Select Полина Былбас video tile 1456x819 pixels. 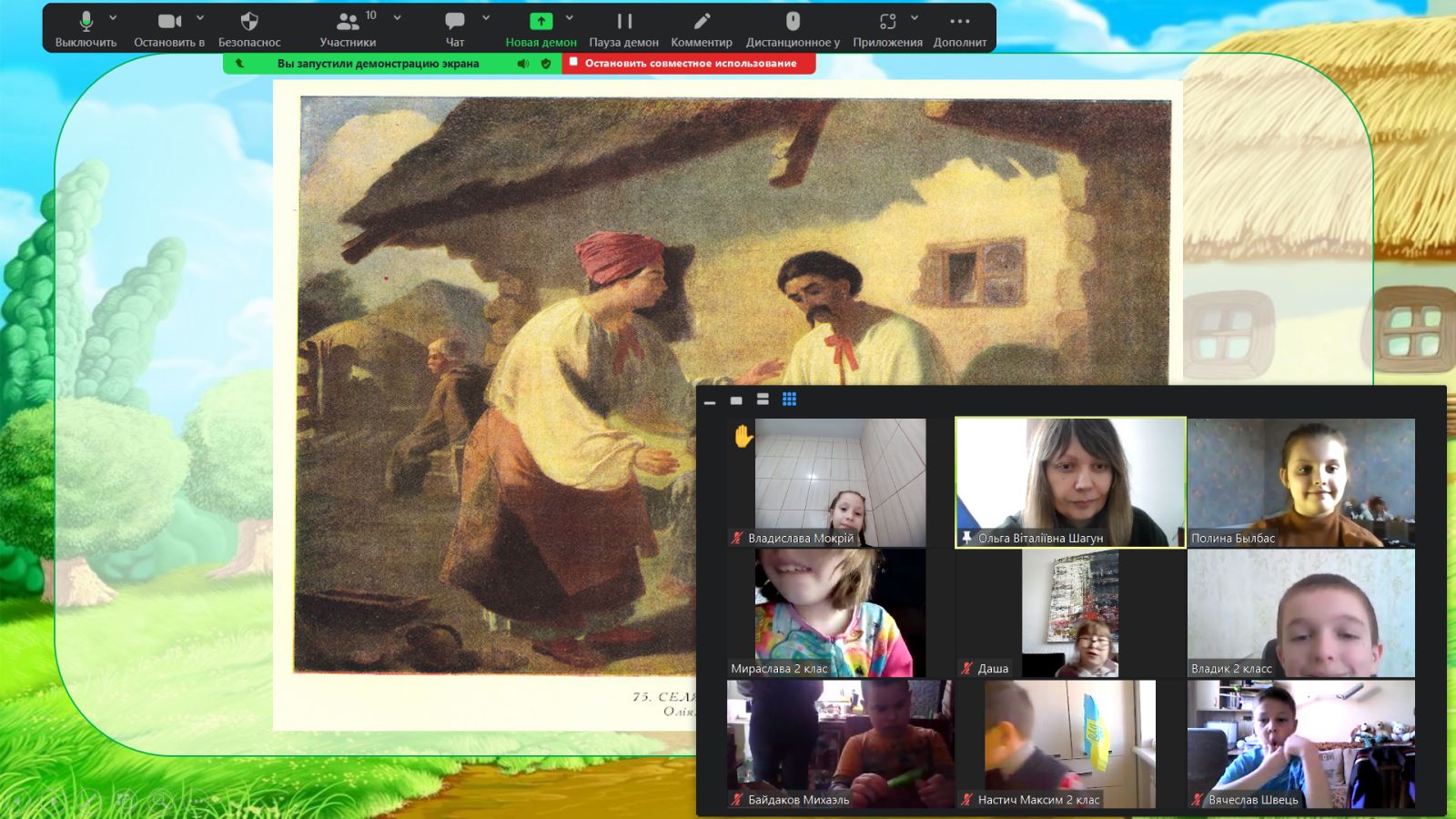tap(1301, 482)
